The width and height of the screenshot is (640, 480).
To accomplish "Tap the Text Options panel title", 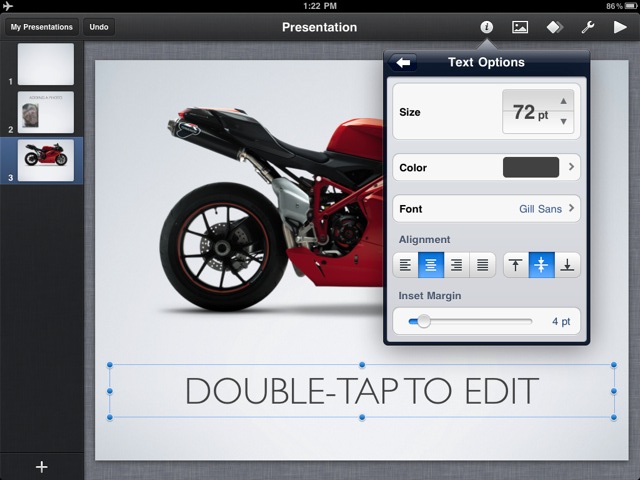I will point(486,62).
